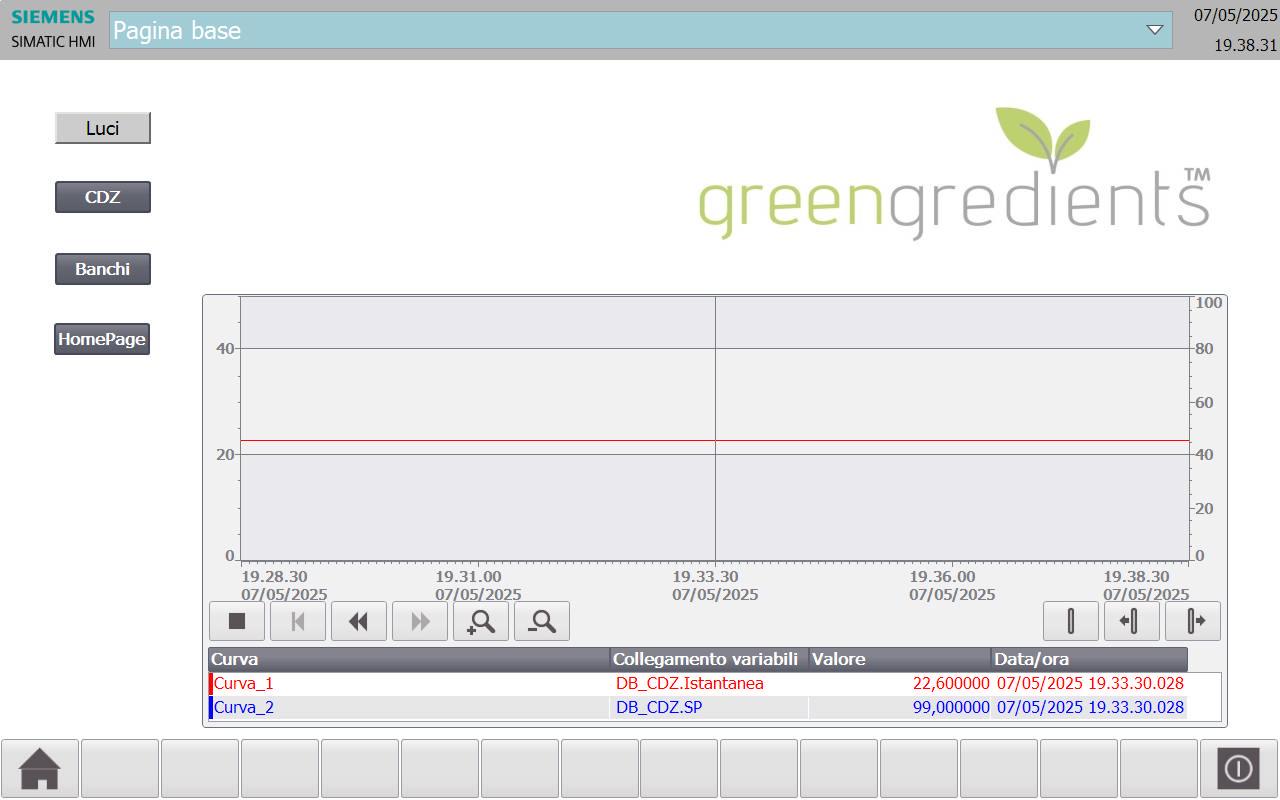The height and width of the screenshot is (800, 1280).
Task: Select the Curva_1 row in the table
Action: coord(698,684)
